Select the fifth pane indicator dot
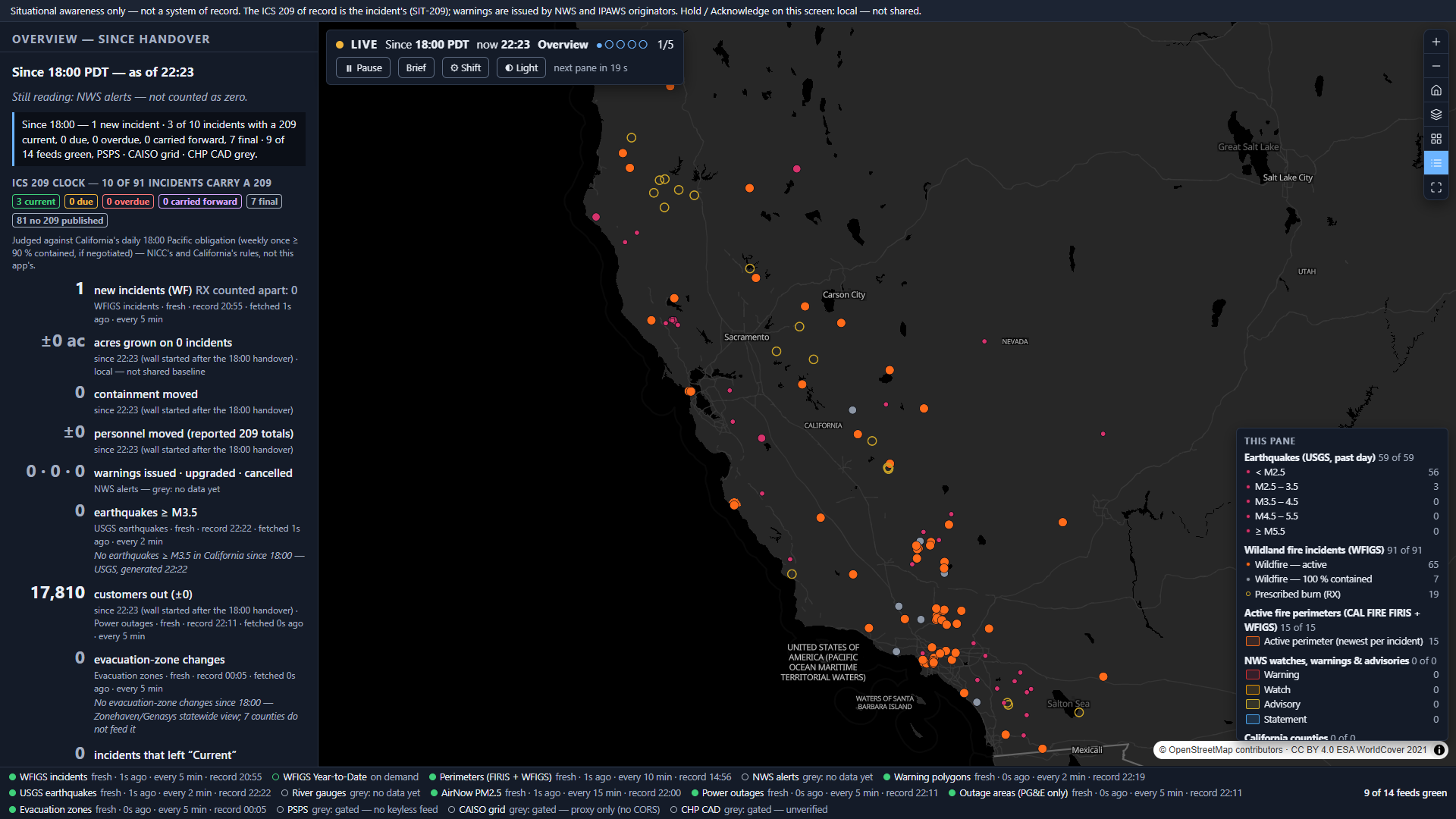Screen dimensions: 1456x819 click(643, 45)
